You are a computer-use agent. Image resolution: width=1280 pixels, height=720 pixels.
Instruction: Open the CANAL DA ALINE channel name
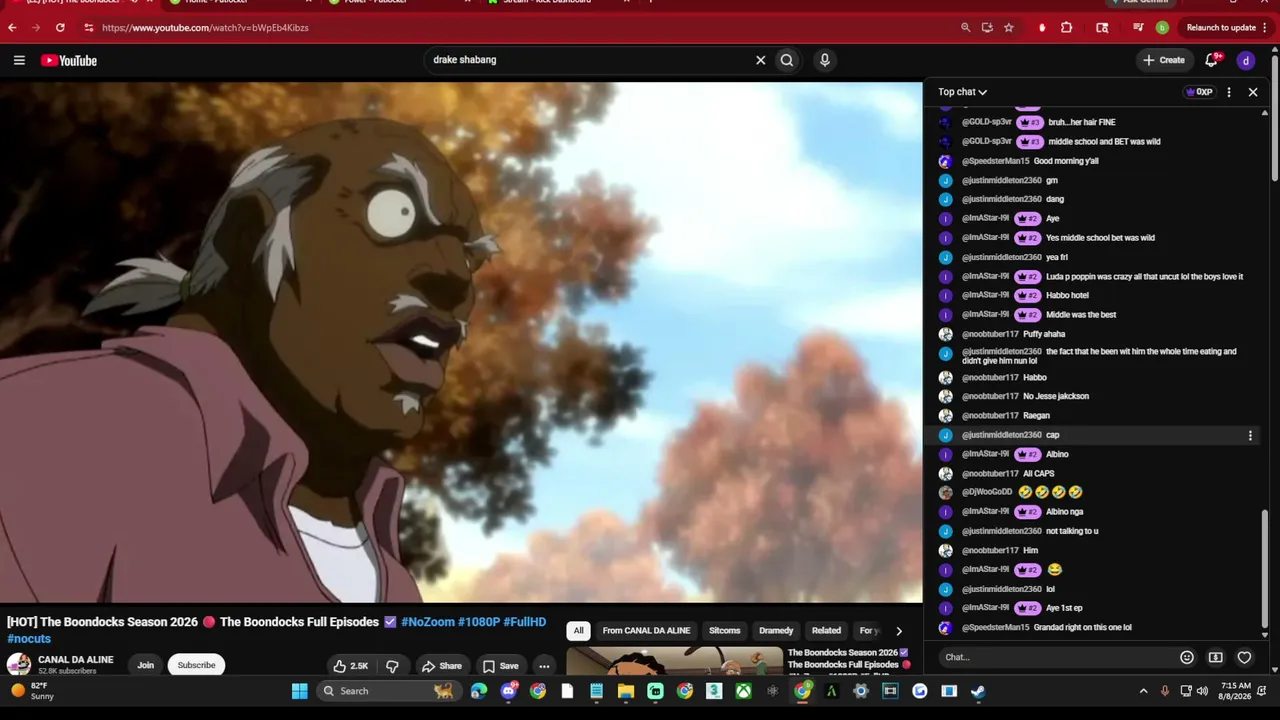[x=76, y=660]
